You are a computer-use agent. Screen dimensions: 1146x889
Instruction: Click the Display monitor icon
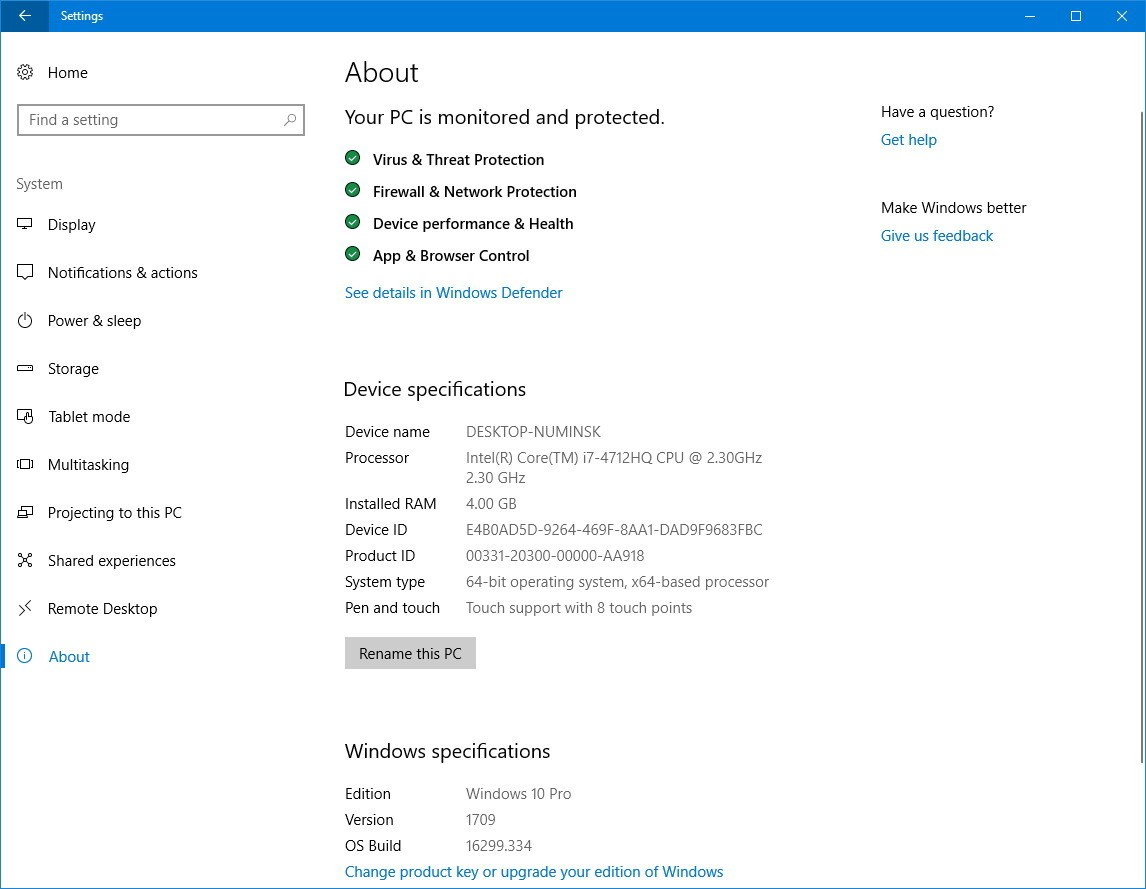click(25, 224)
